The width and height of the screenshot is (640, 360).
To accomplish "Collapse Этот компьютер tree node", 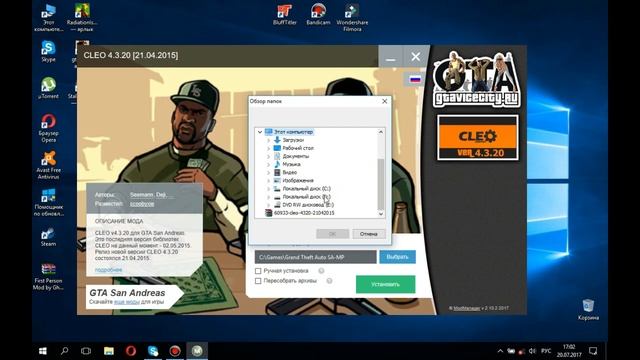I will click(x=260, y=132).
